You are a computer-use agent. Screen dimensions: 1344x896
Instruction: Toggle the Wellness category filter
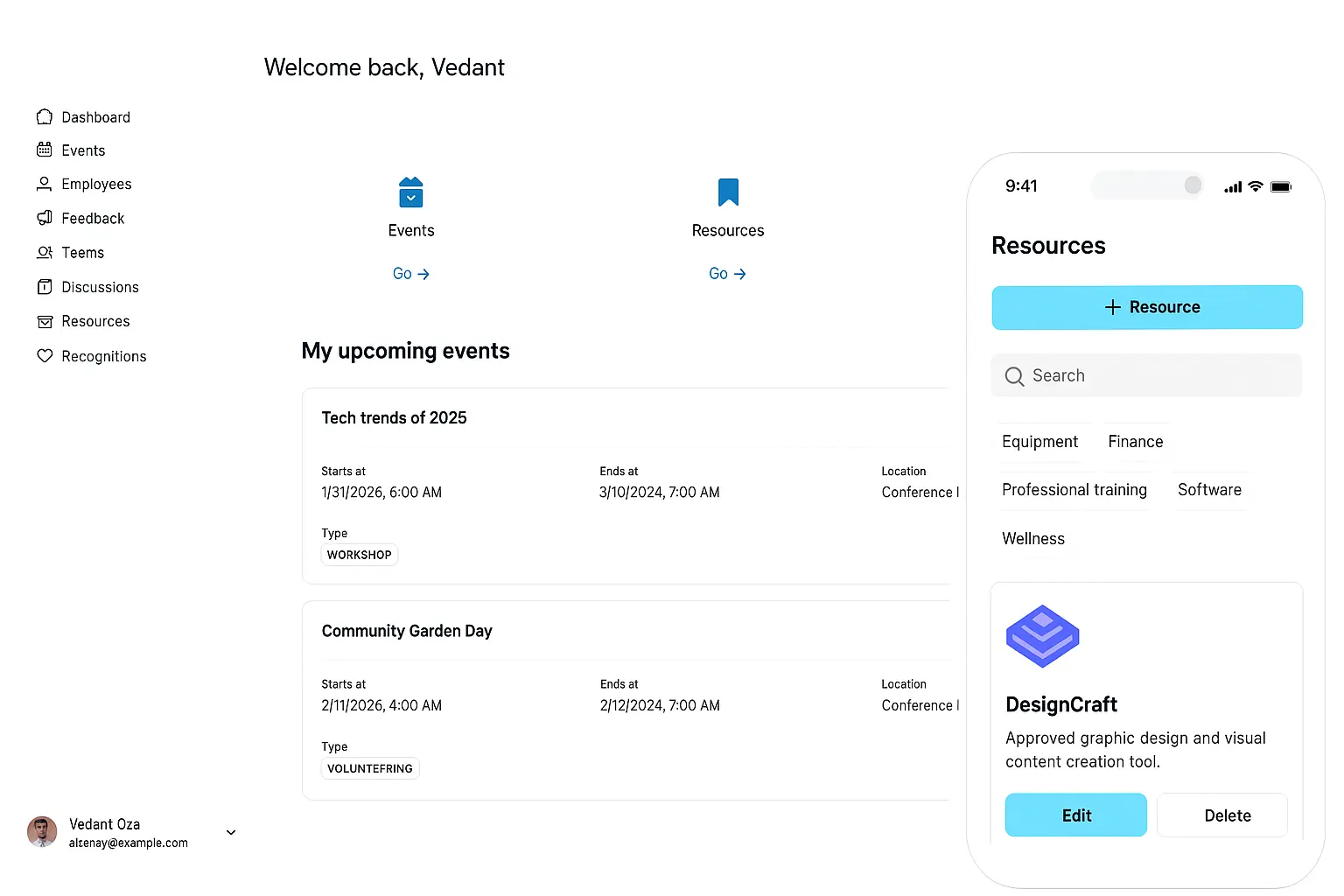coord(1032,539)
